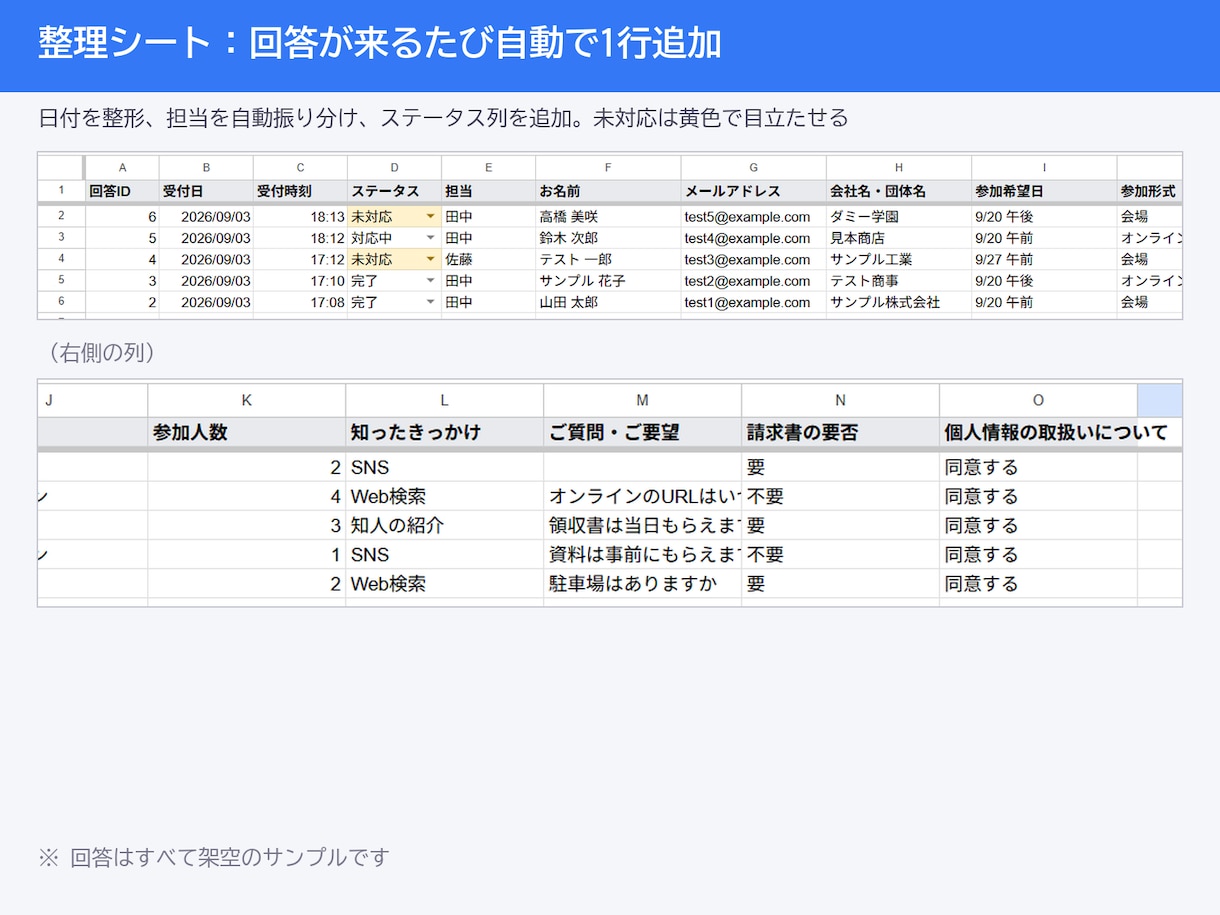Screen dimensions: 1220x915
Task: Click the メールアドレス header cell
Action: 754,191
